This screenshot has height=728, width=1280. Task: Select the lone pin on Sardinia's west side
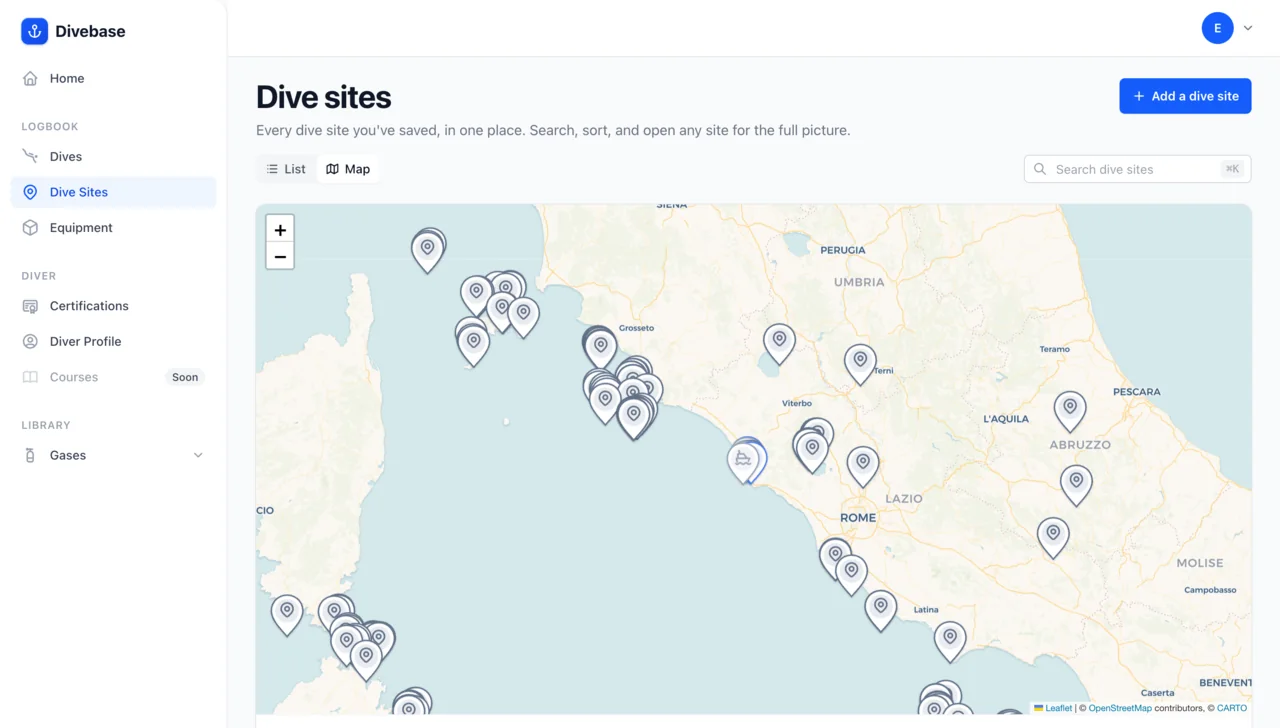287,613
